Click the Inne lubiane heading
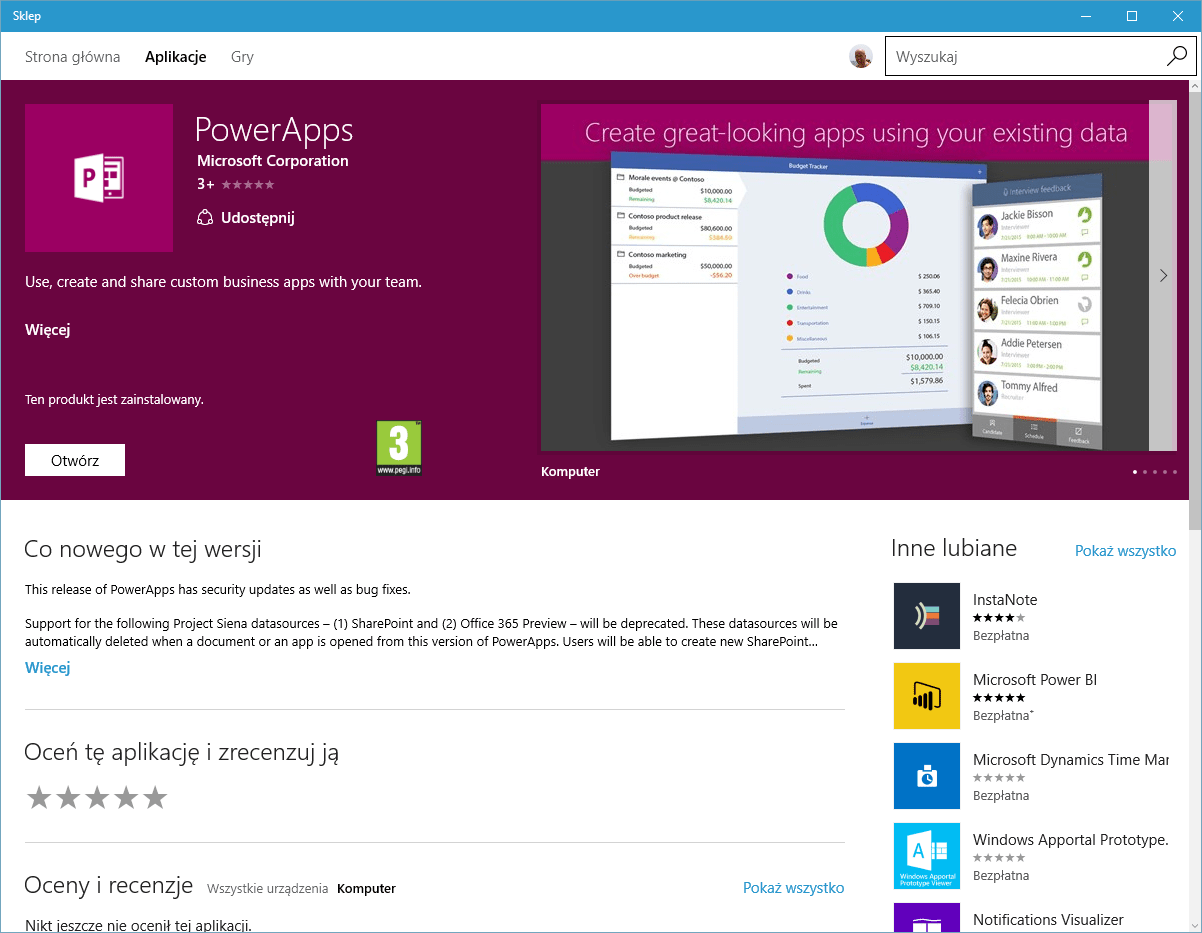Image resolution: width=1202 pixels, height=933 pixels. point(954,548)
